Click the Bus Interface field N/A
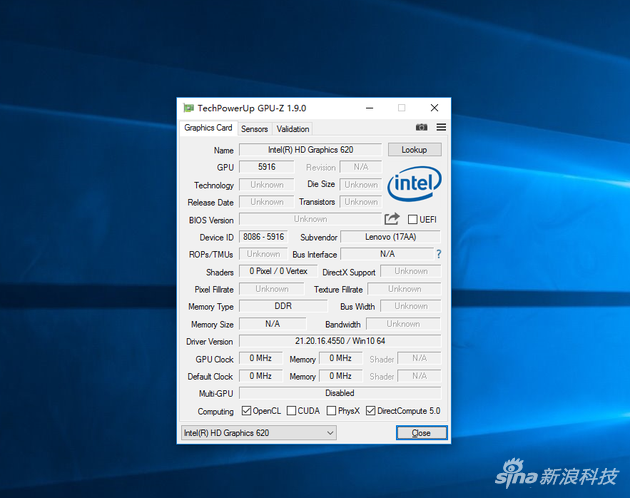630x498 pixels. pos(387,254)
